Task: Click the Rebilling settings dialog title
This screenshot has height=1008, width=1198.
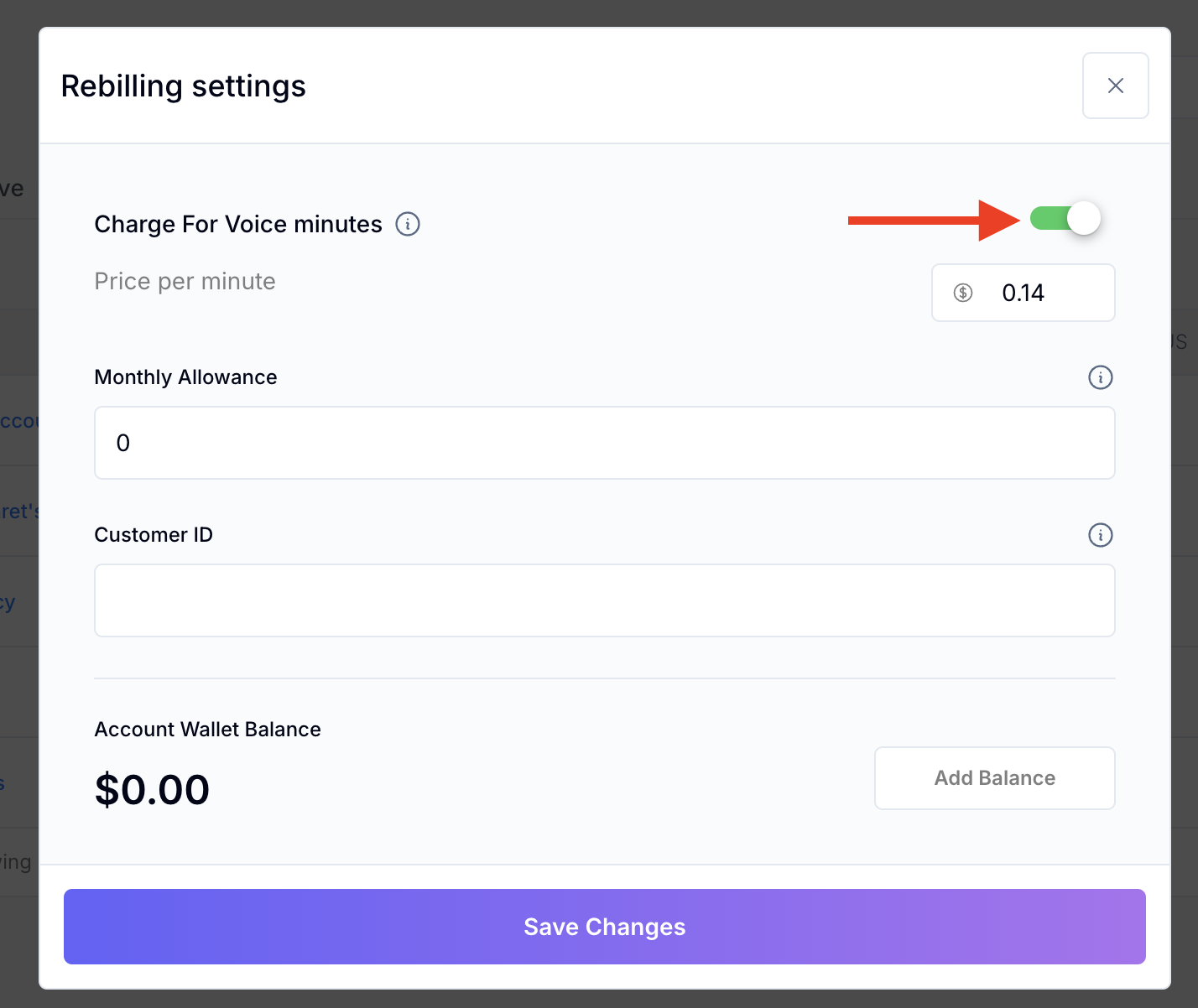Action: 184,86
